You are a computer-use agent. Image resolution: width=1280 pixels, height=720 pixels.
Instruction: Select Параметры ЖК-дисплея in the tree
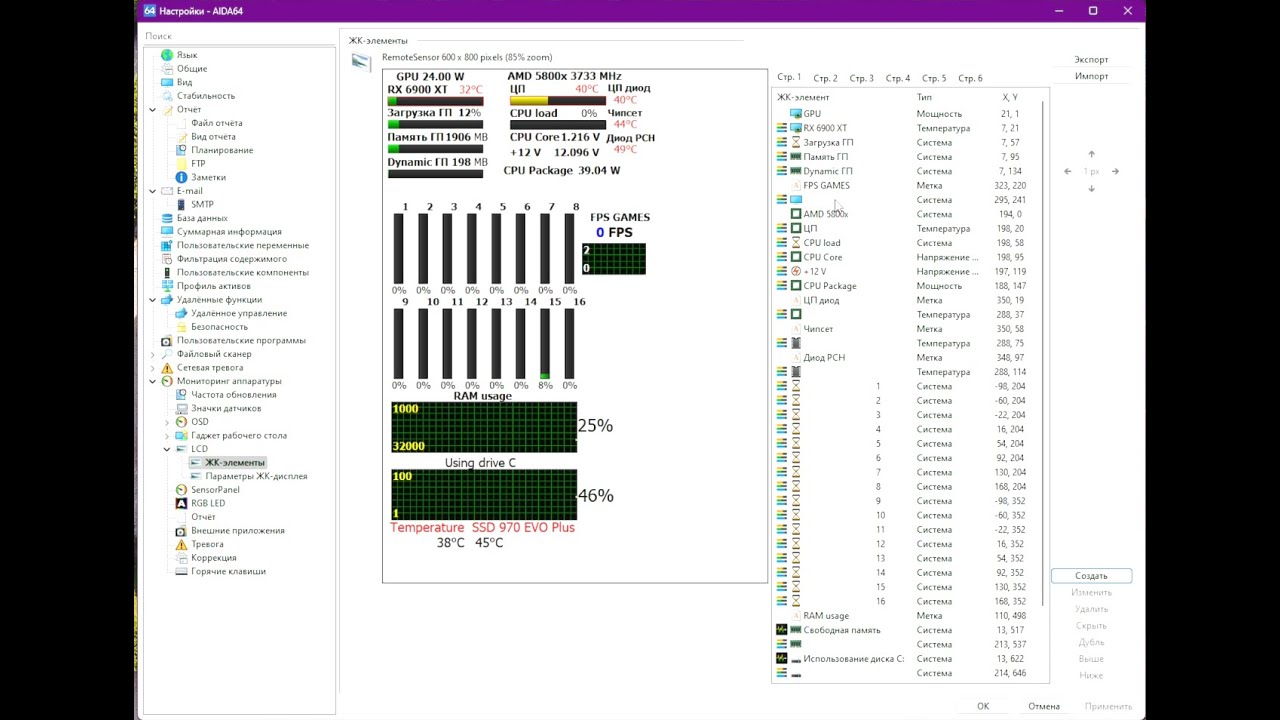coord(256,476)
